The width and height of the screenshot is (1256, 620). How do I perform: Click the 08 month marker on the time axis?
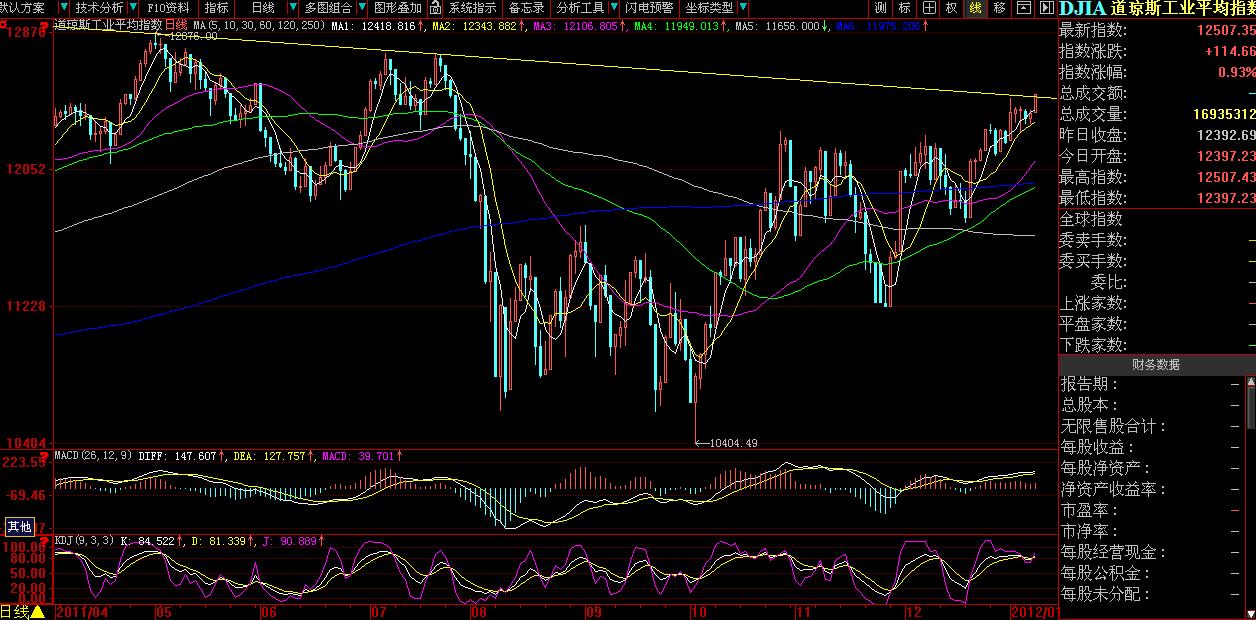[477, 612]
